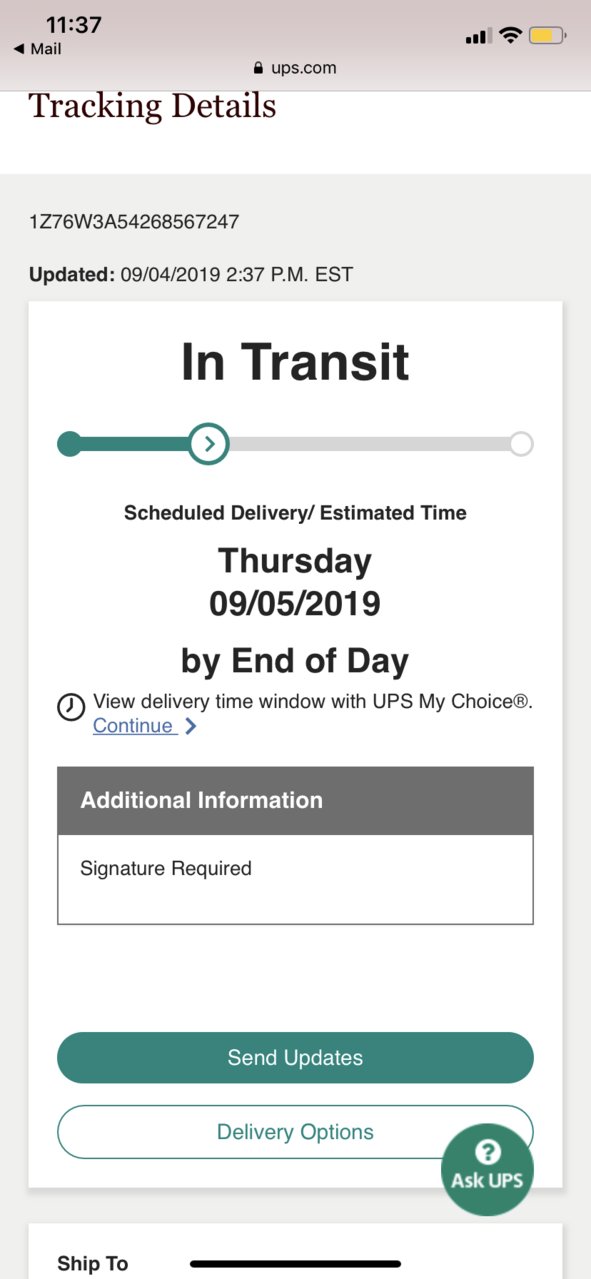Tap the Send Updates button
The height and width of the screenshot is (1279, 591).
point(295,1058)
